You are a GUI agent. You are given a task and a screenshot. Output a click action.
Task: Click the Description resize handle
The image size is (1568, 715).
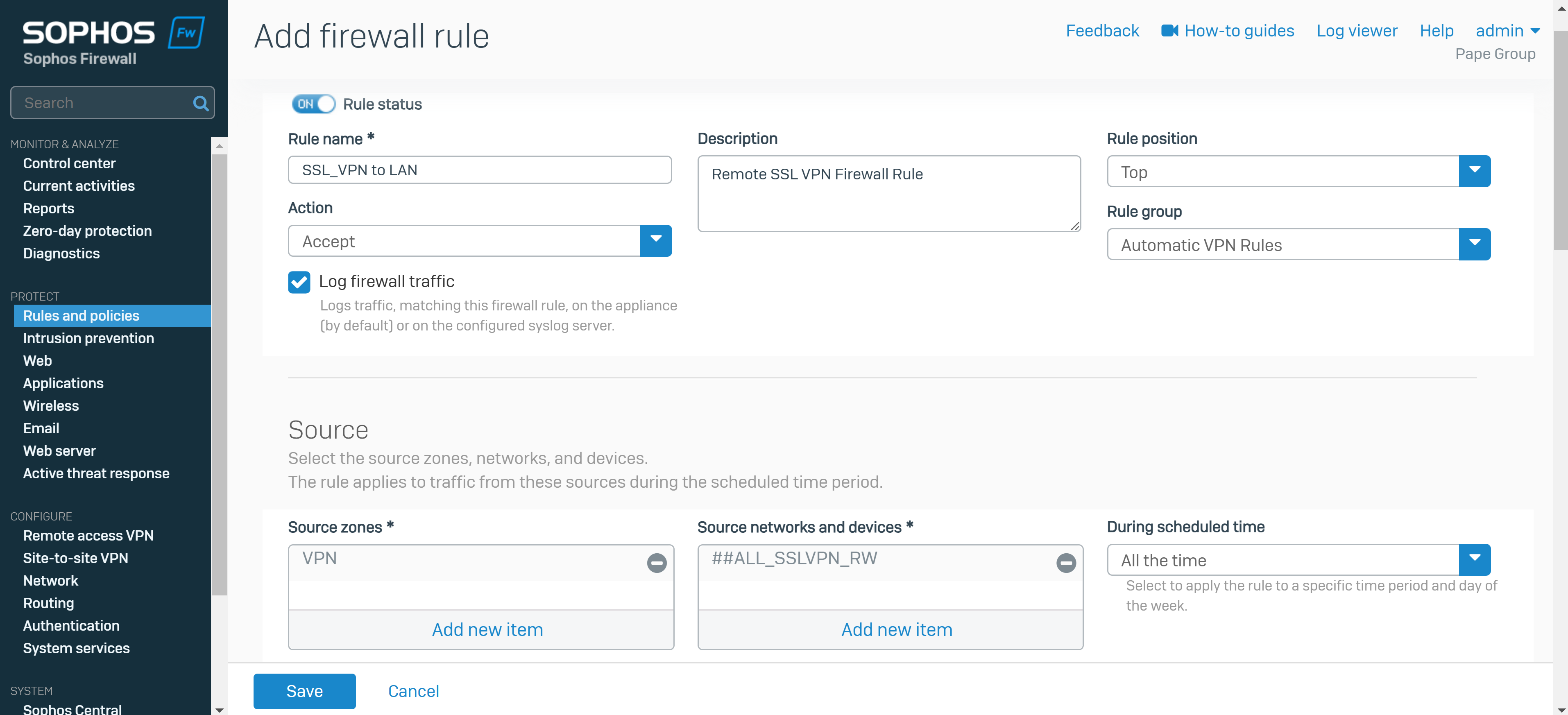click(1075, 226)
